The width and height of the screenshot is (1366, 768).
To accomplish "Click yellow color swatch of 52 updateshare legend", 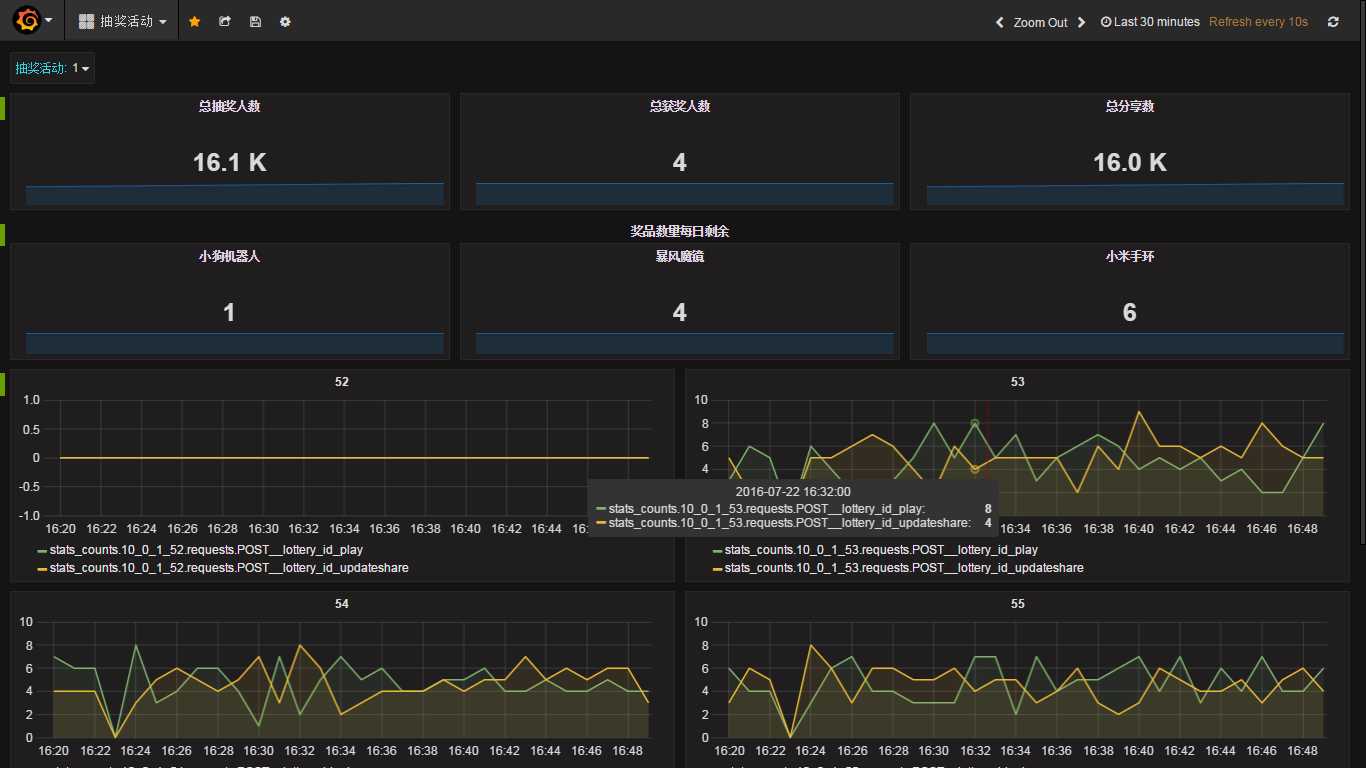I will coord(42,569).
